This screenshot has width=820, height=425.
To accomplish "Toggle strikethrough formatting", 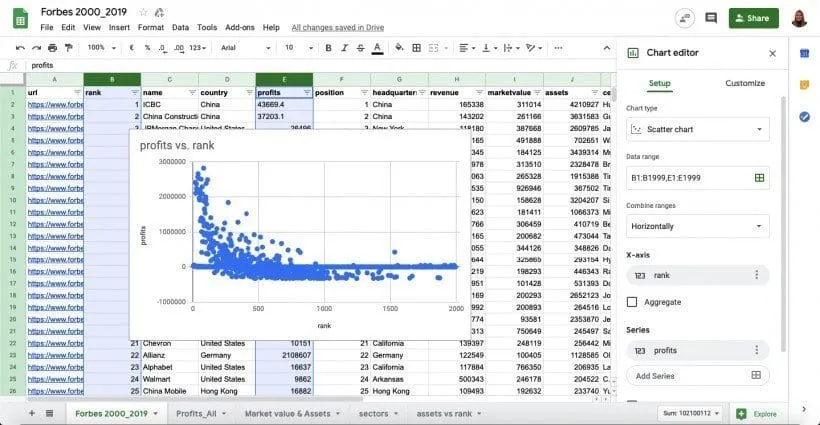I will pos(360,48).
